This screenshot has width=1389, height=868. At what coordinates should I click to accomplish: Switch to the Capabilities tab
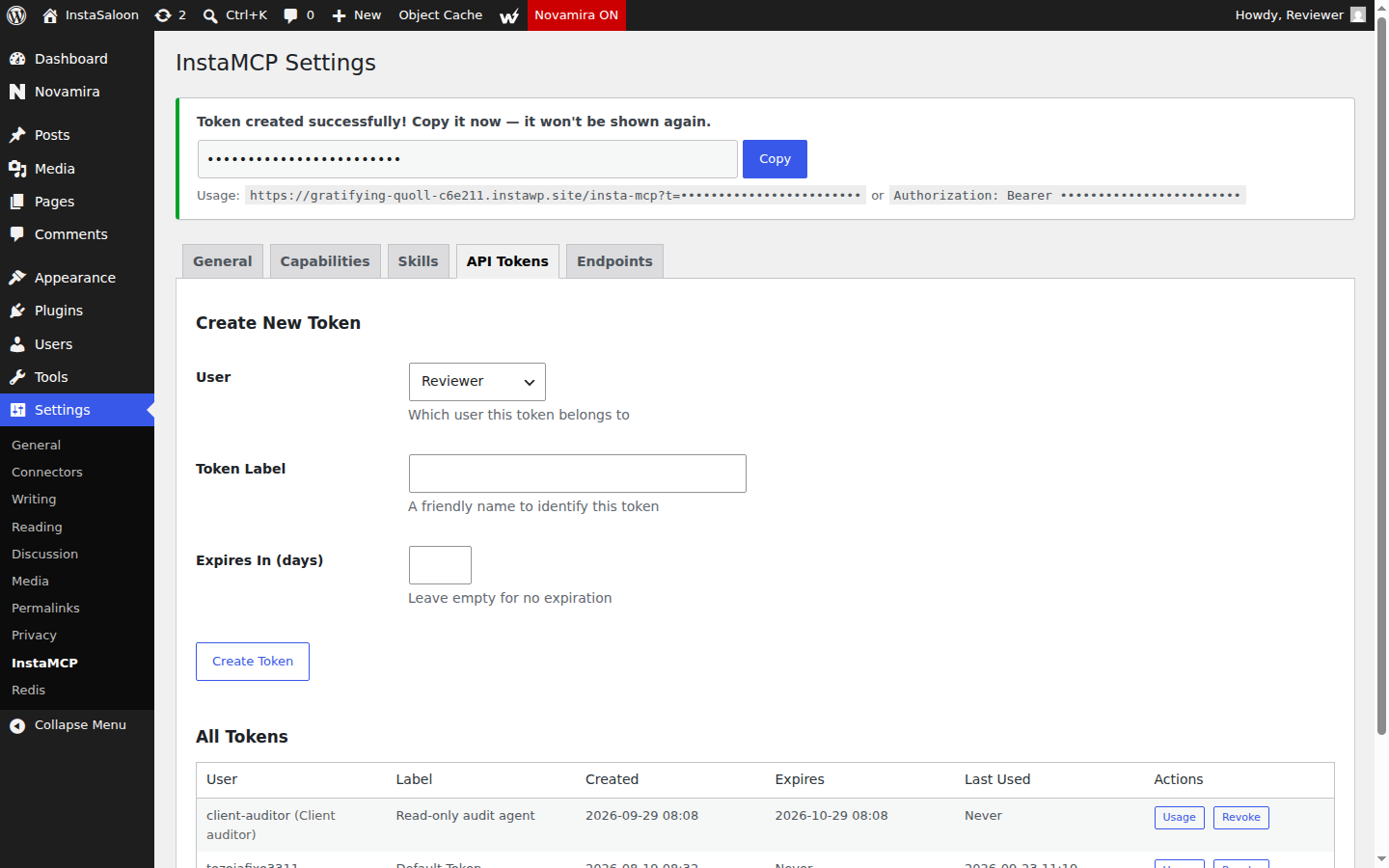tap(325, 261)
